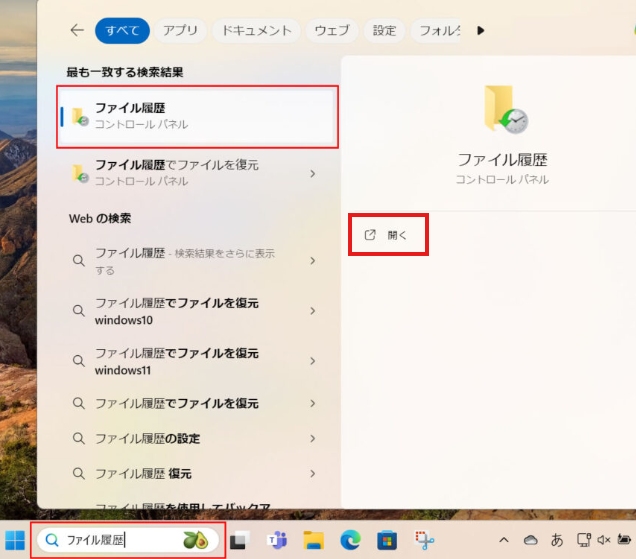Switch to the ドキュメント filter tab
Viewport: 636px width, 559px height.
(x=256, y=30)
